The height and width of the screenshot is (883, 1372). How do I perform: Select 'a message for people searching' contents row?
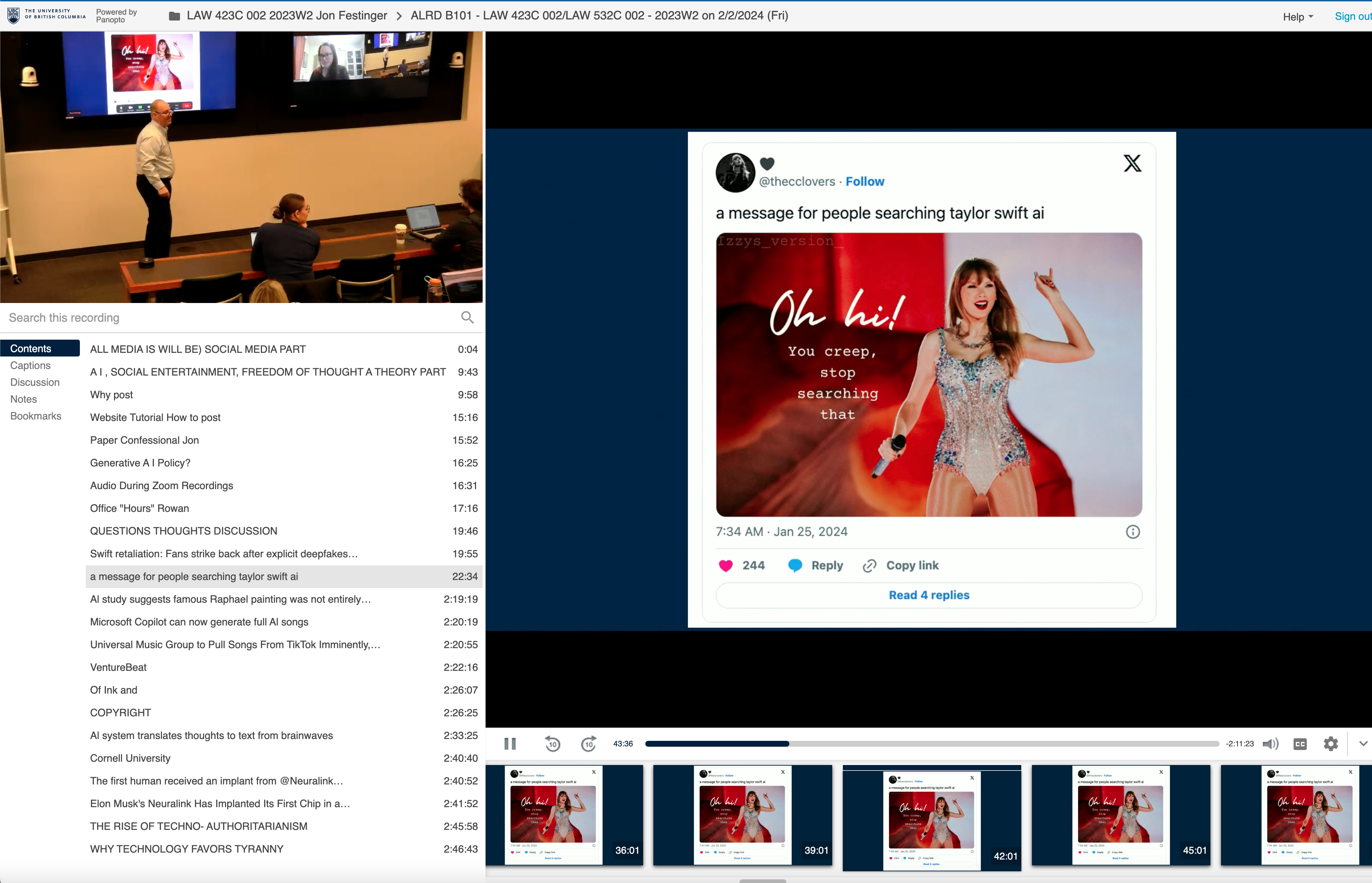click(284, 576)
